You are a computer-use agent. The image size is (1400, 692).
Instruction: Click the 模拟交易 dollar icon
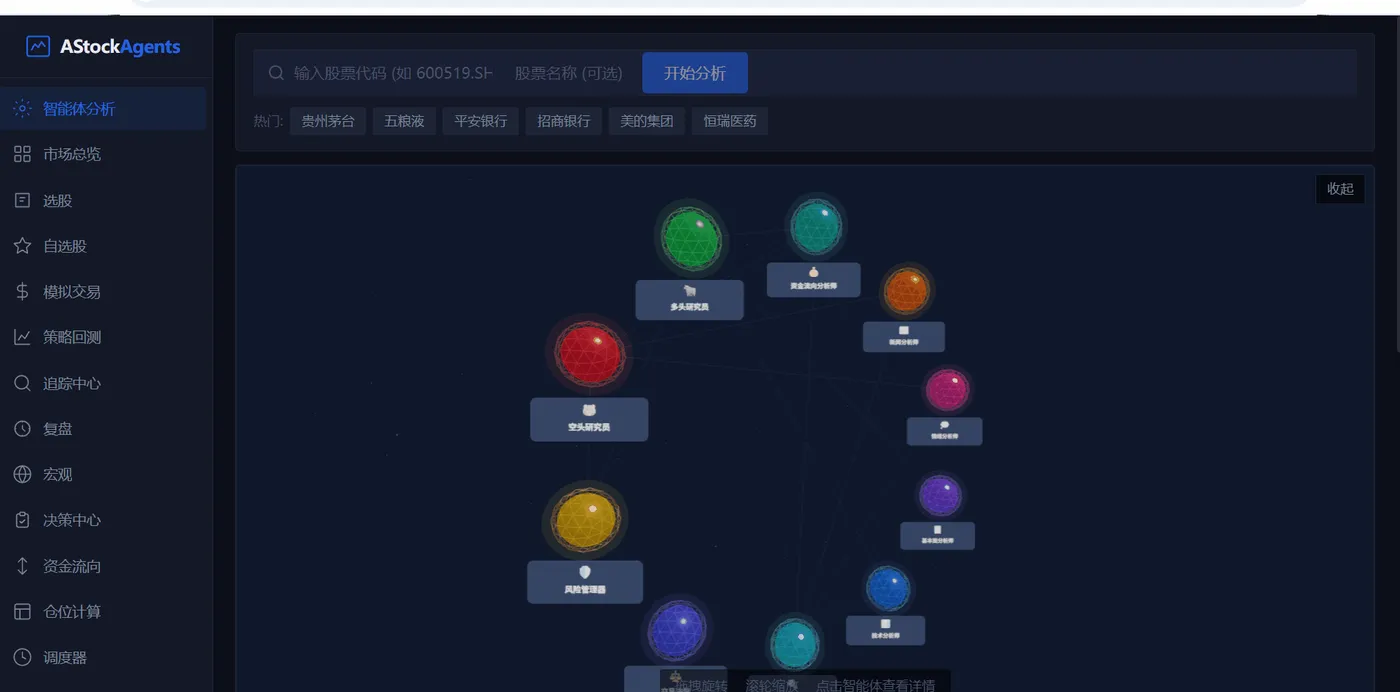(22, 292)
